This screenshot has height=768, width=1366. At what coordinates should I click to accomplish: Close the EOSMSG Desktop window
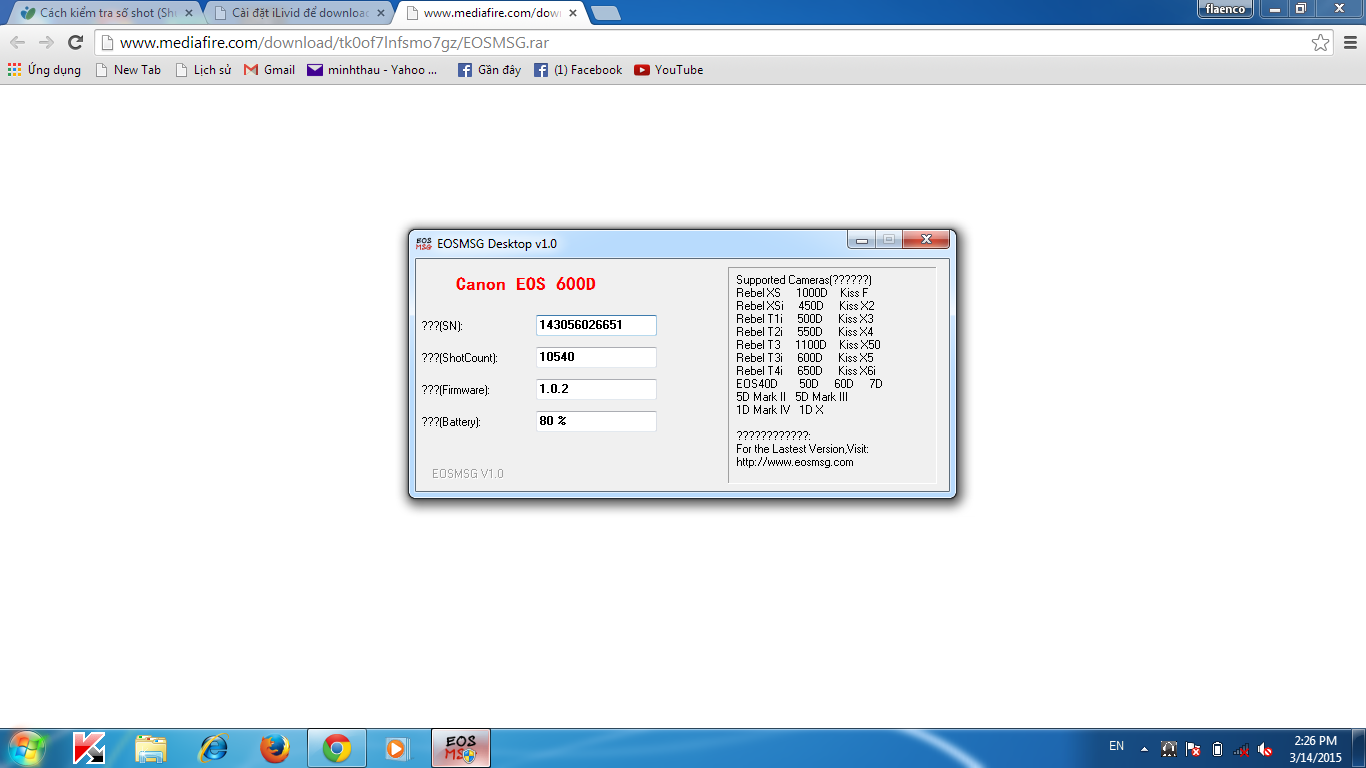(x=926, y=240)
